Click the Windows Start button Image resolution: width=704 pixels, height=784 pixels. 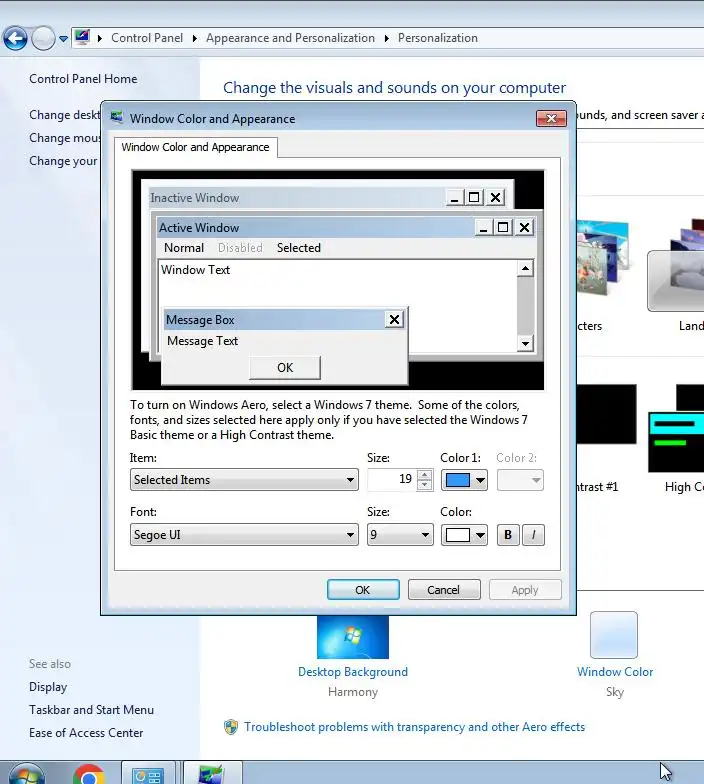coord(27,773)
